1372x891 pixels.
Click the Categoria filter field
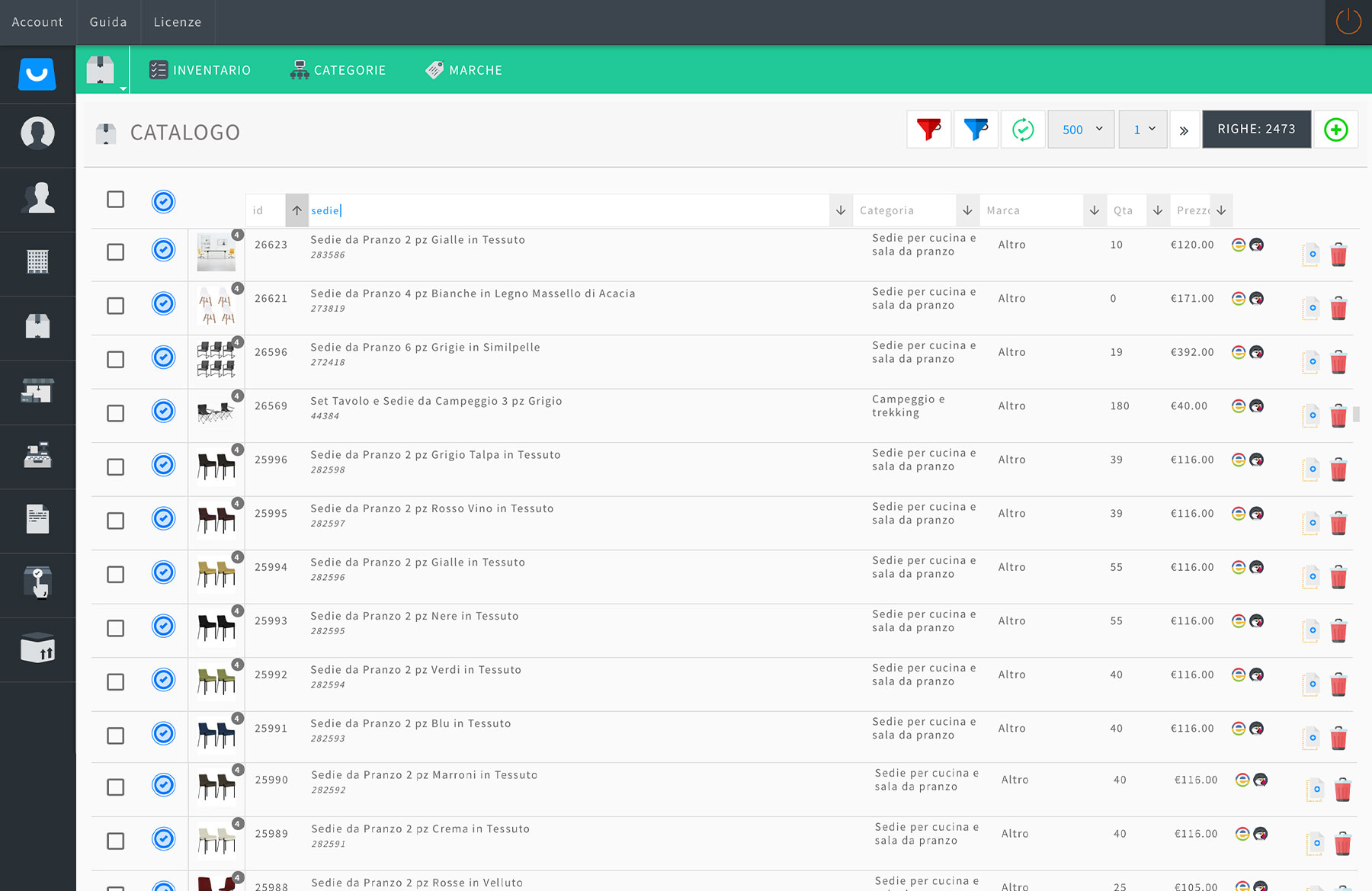click(x=905, y=210)
